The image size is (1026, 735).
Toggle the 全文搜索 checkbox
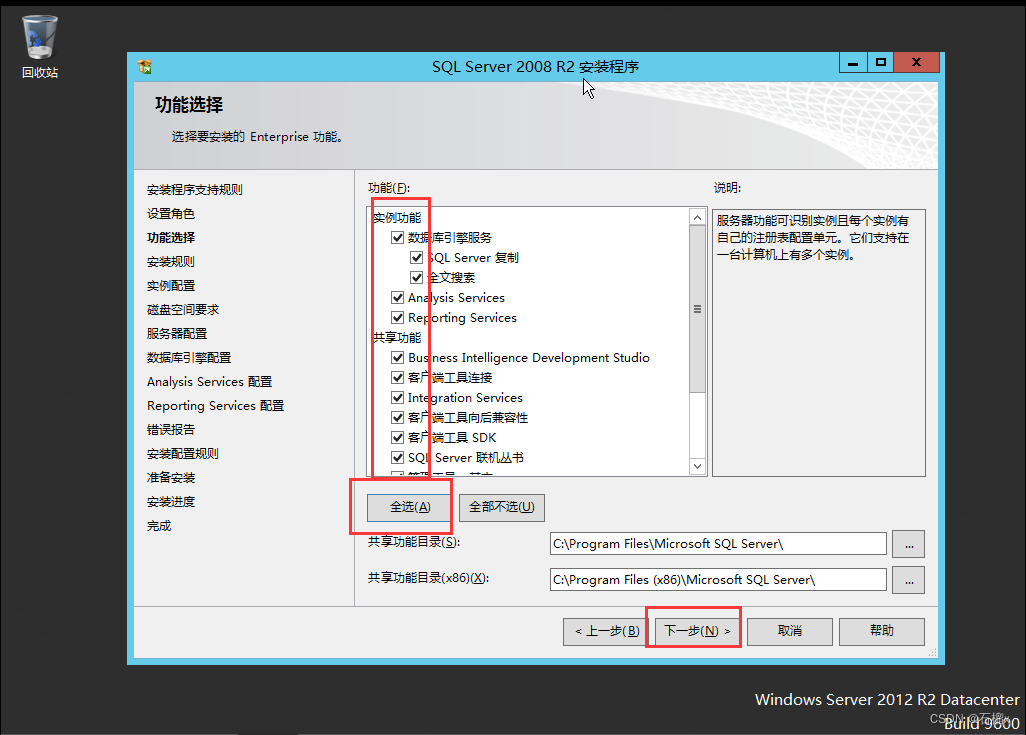click(416, 278)
